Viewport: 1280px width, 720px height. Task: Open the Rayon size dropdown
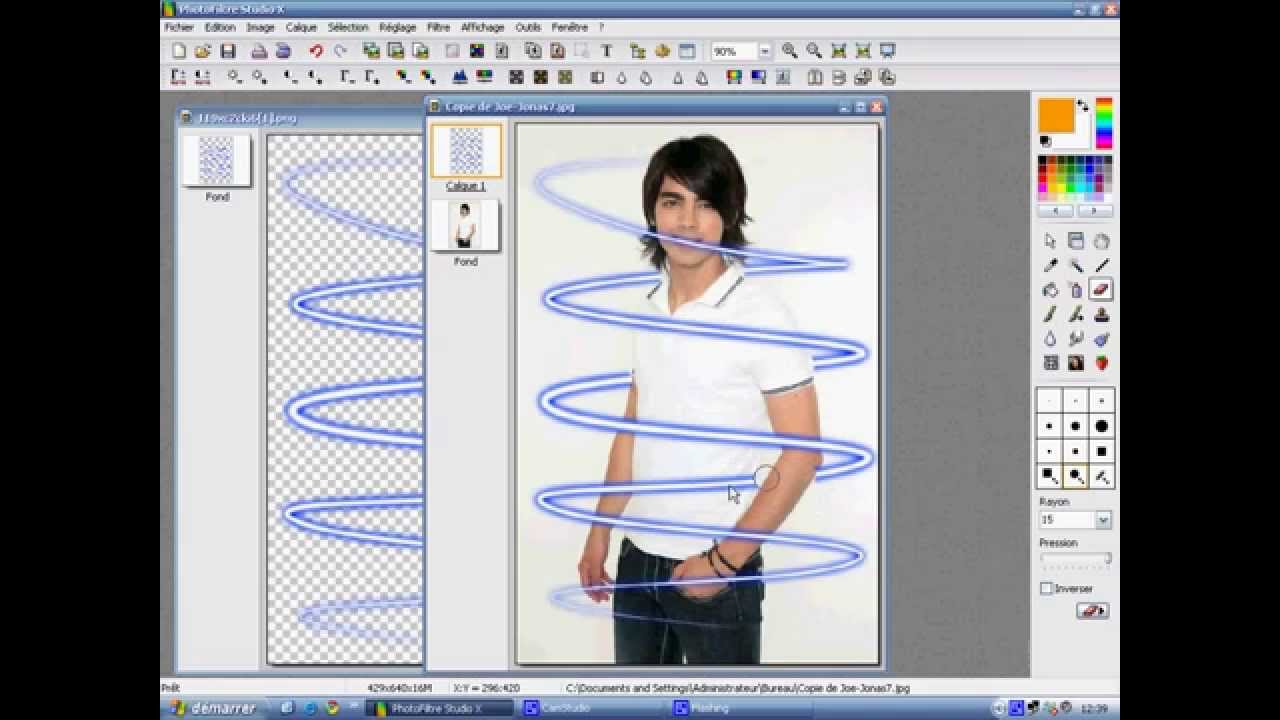pos(1103,520)
